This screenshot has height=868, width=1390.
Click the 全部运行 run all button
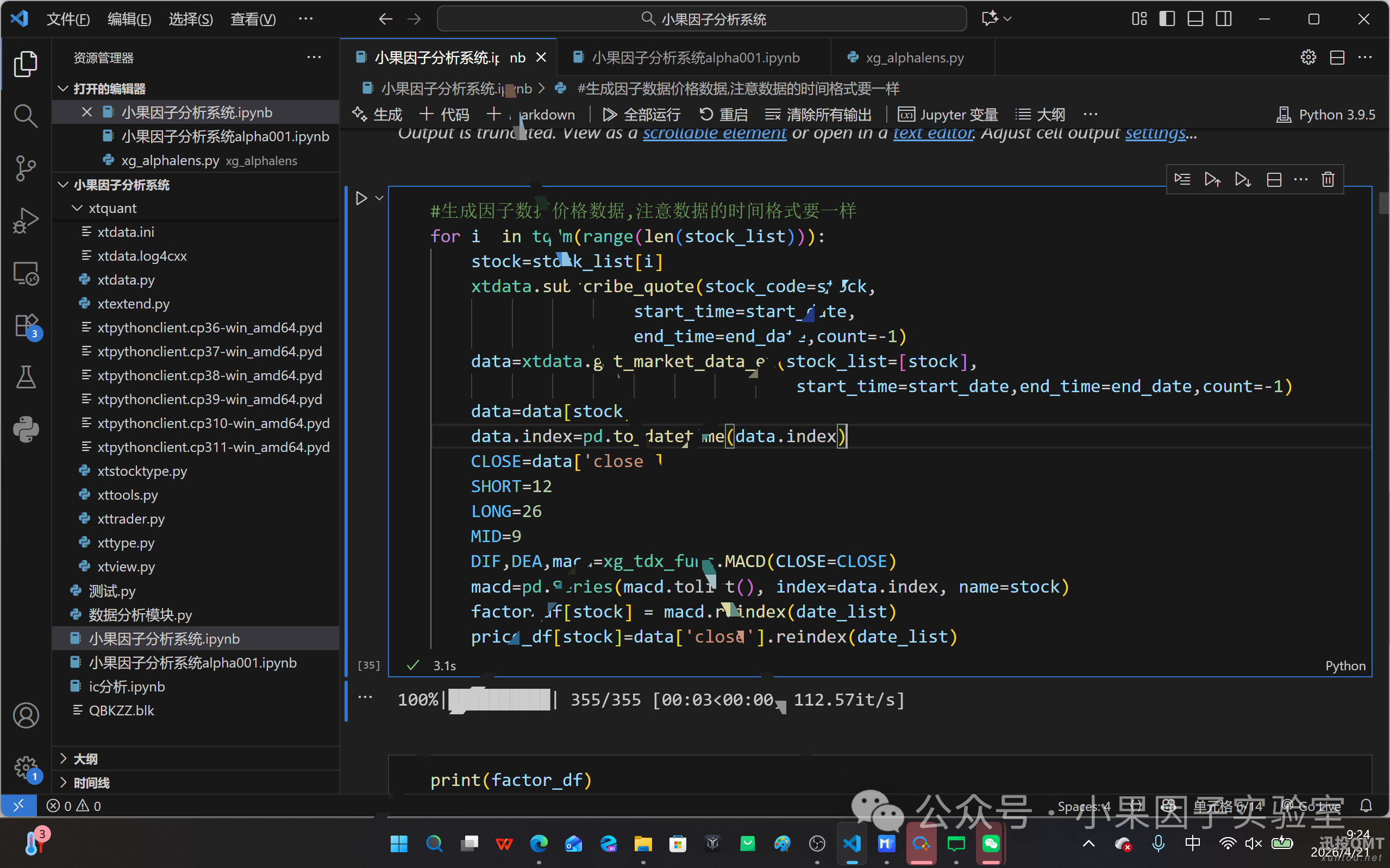click(641, 114)
